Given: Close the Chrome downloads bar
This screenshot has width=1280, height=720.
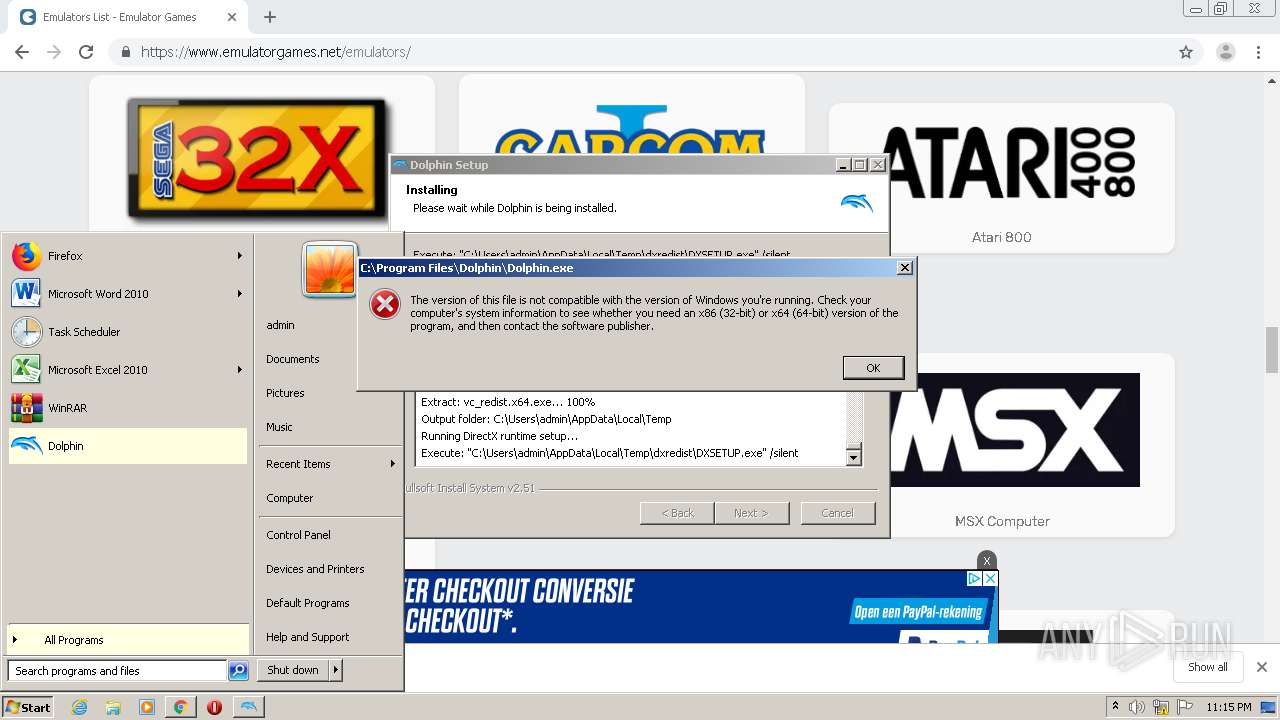Looking at the screenshot, I should click(x=1261, y=667).
